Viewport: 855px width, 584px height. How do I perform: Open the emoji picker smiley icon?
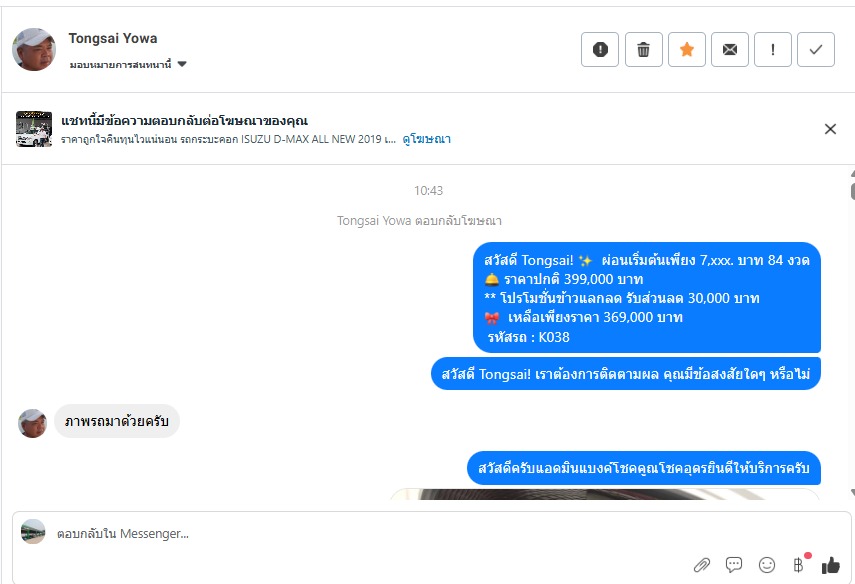[x=767, y=565]
